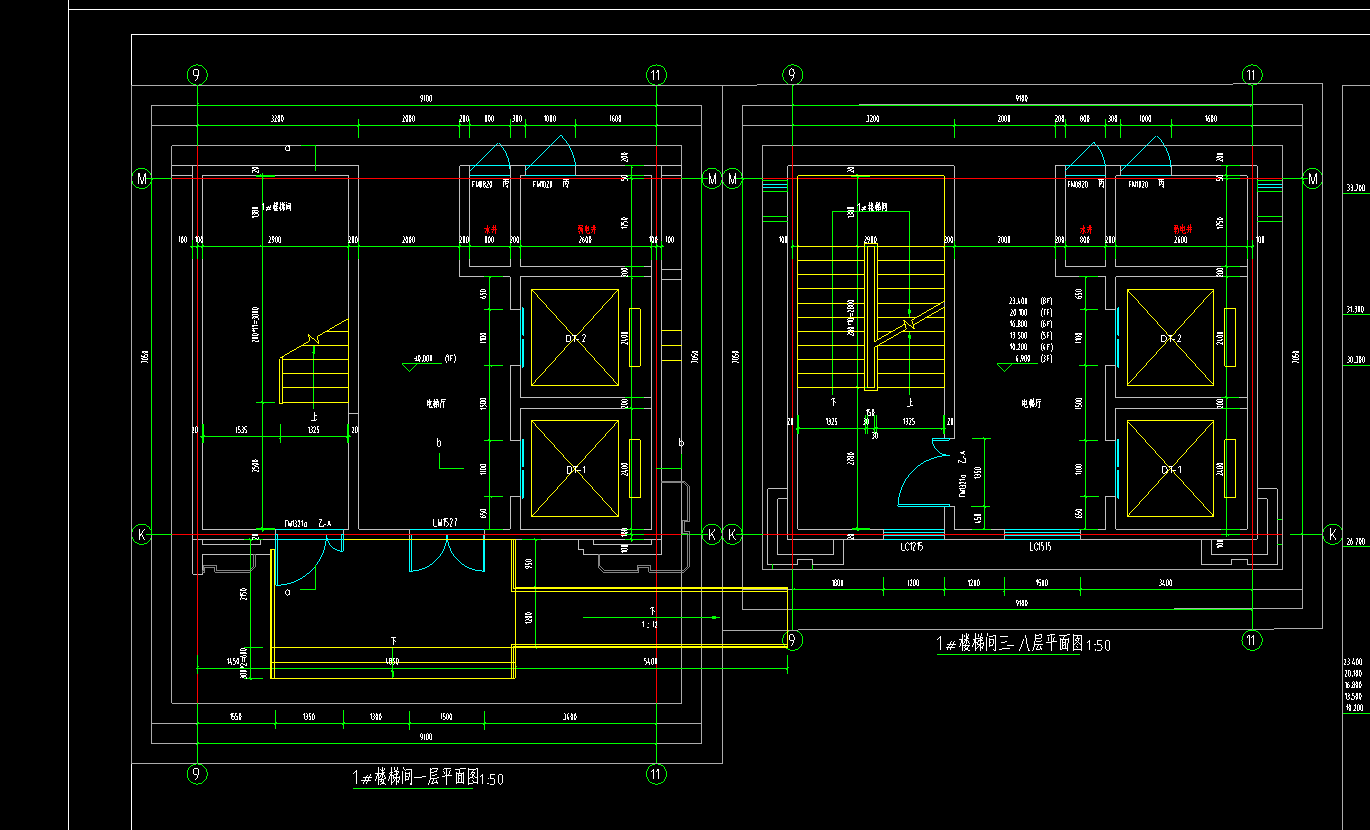The height and width of the screenshot is (830, 1370).
Task: Select the 1#楼梯间一层平面图 drawing title
Action: pos(414,778)
